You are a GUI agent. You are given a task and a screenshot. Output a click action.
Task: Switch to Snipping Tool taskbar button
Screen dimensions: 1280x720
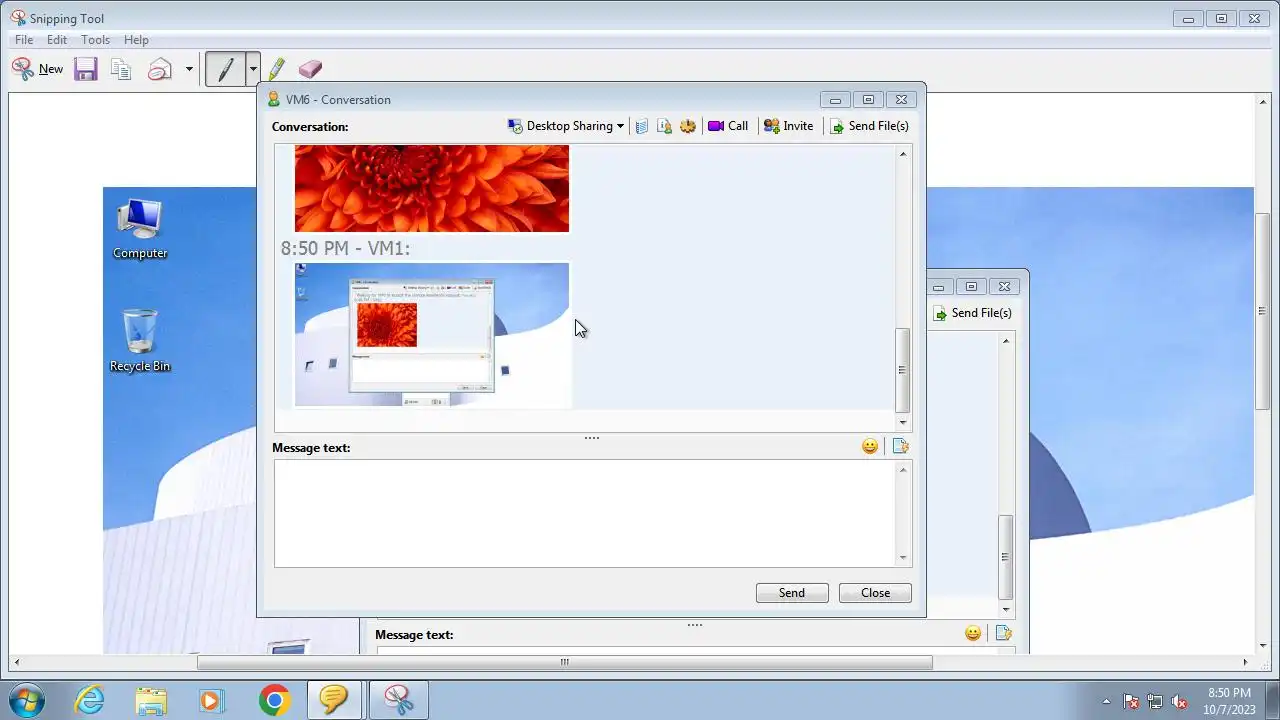[398, 700]
